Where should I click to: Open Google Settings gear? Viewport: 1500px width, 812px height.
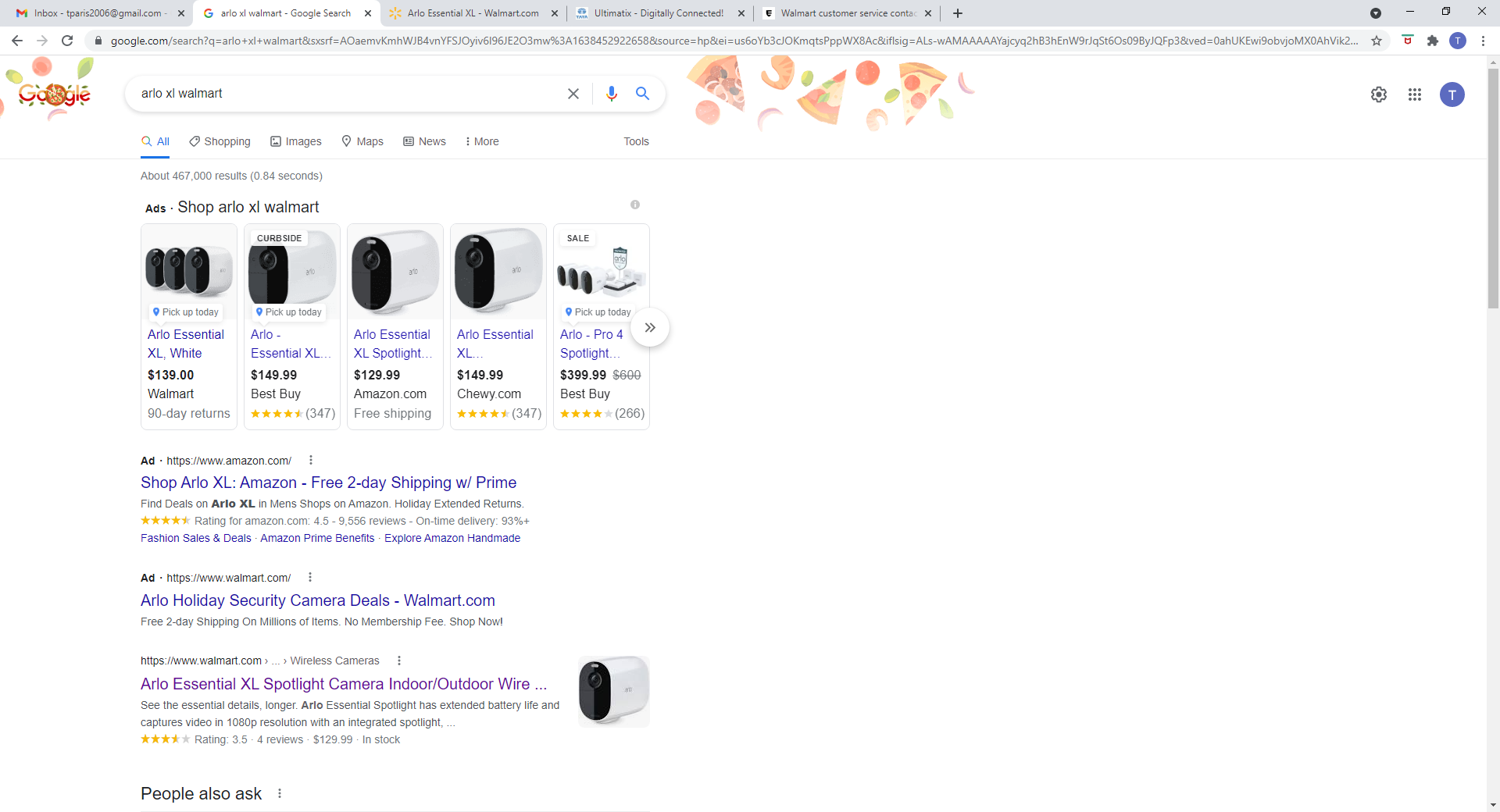[x=1379, y=94]
